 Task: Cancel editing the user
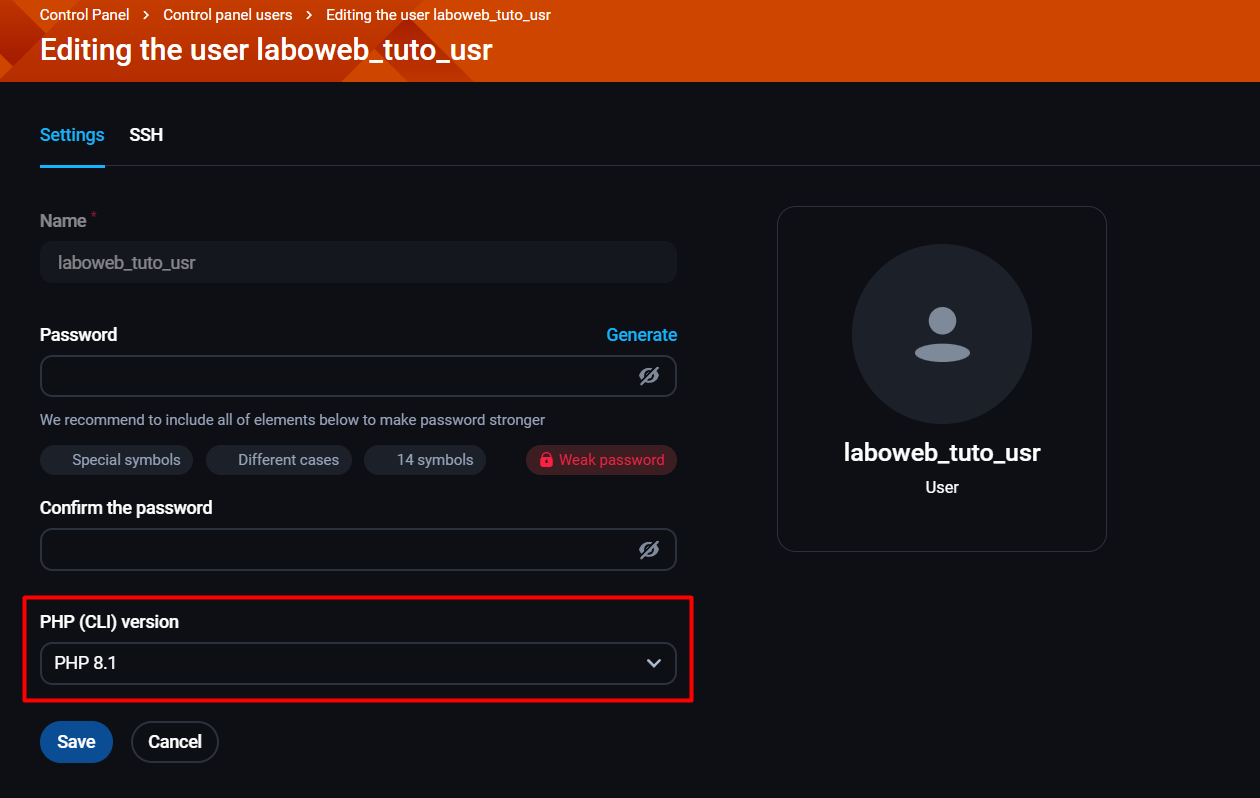click(x=175, y=742)
